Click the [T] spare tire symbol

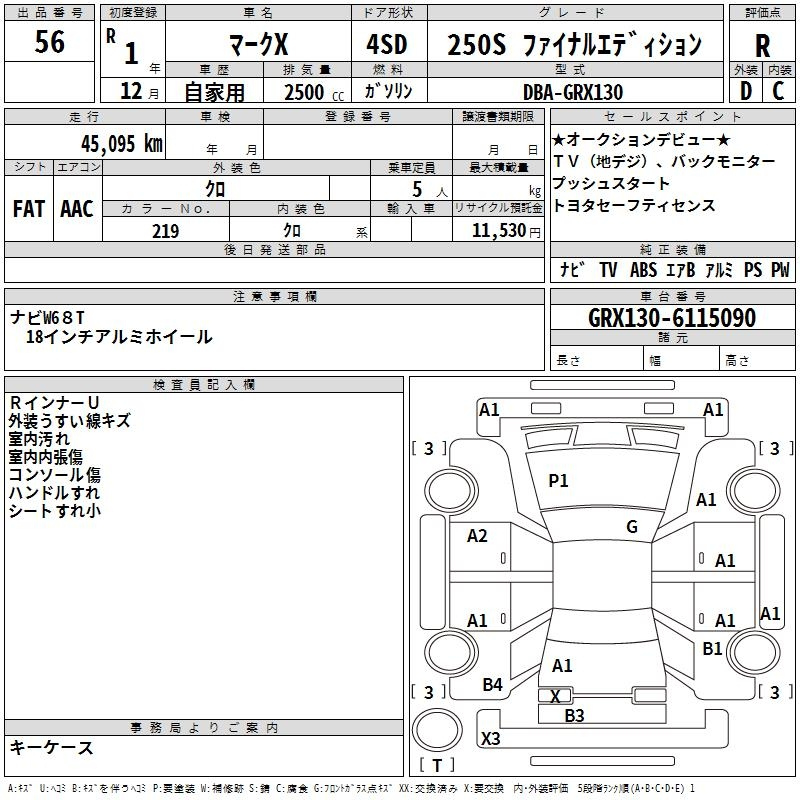(x=436, y=766)
